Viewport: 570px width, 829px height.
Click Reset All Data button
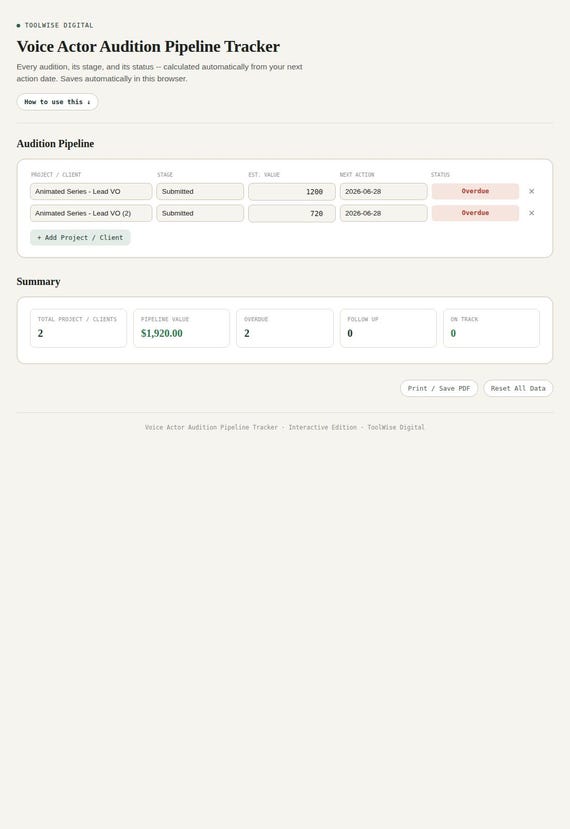pyautogui.click(x=518, y=388)
